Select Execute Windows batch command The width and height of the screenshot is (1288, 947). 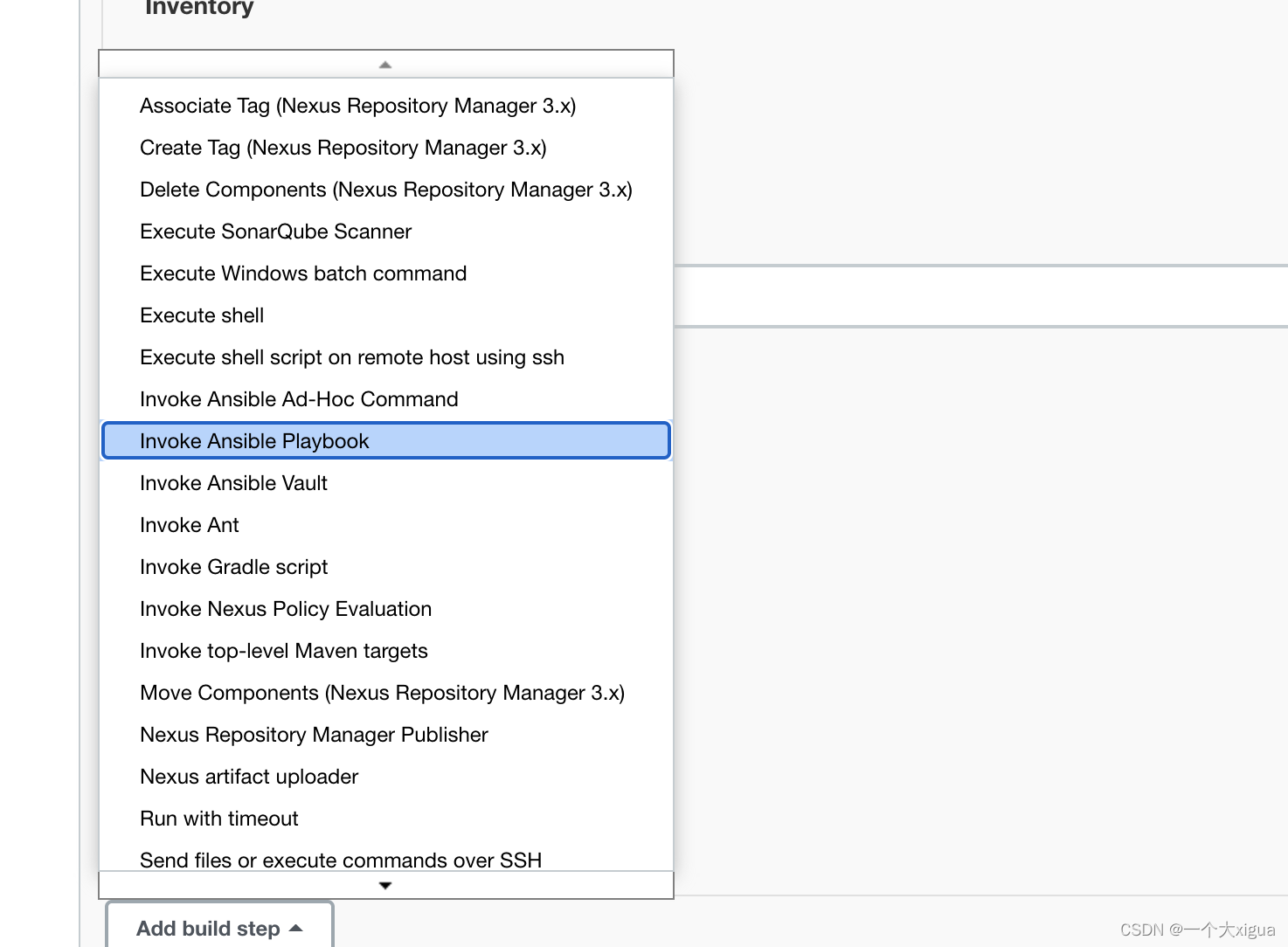pyautogui.click(x=302, y=273)
